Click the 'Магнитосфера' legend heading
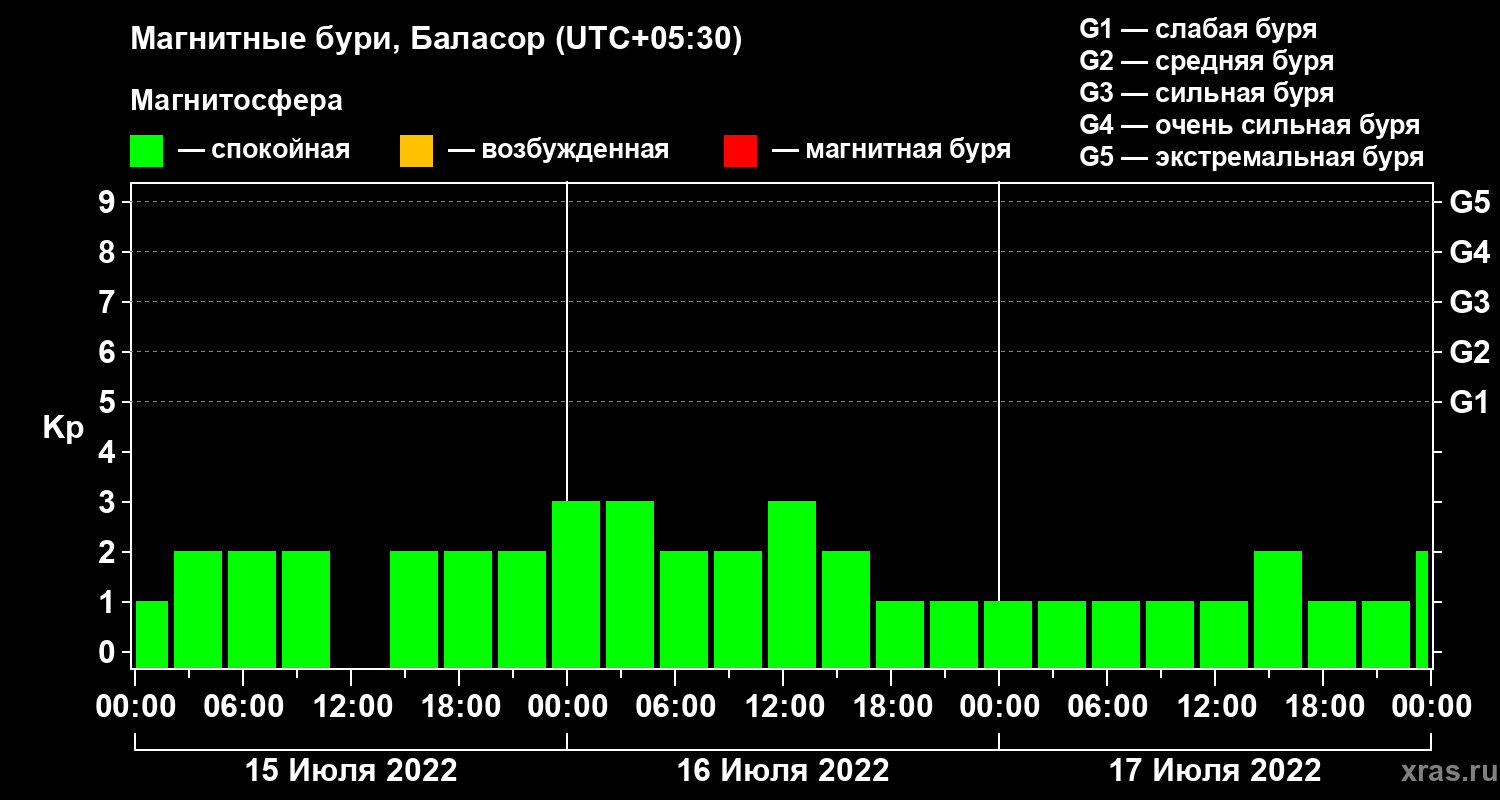This screenshot has width=1500, height=800. coord(236,101)
